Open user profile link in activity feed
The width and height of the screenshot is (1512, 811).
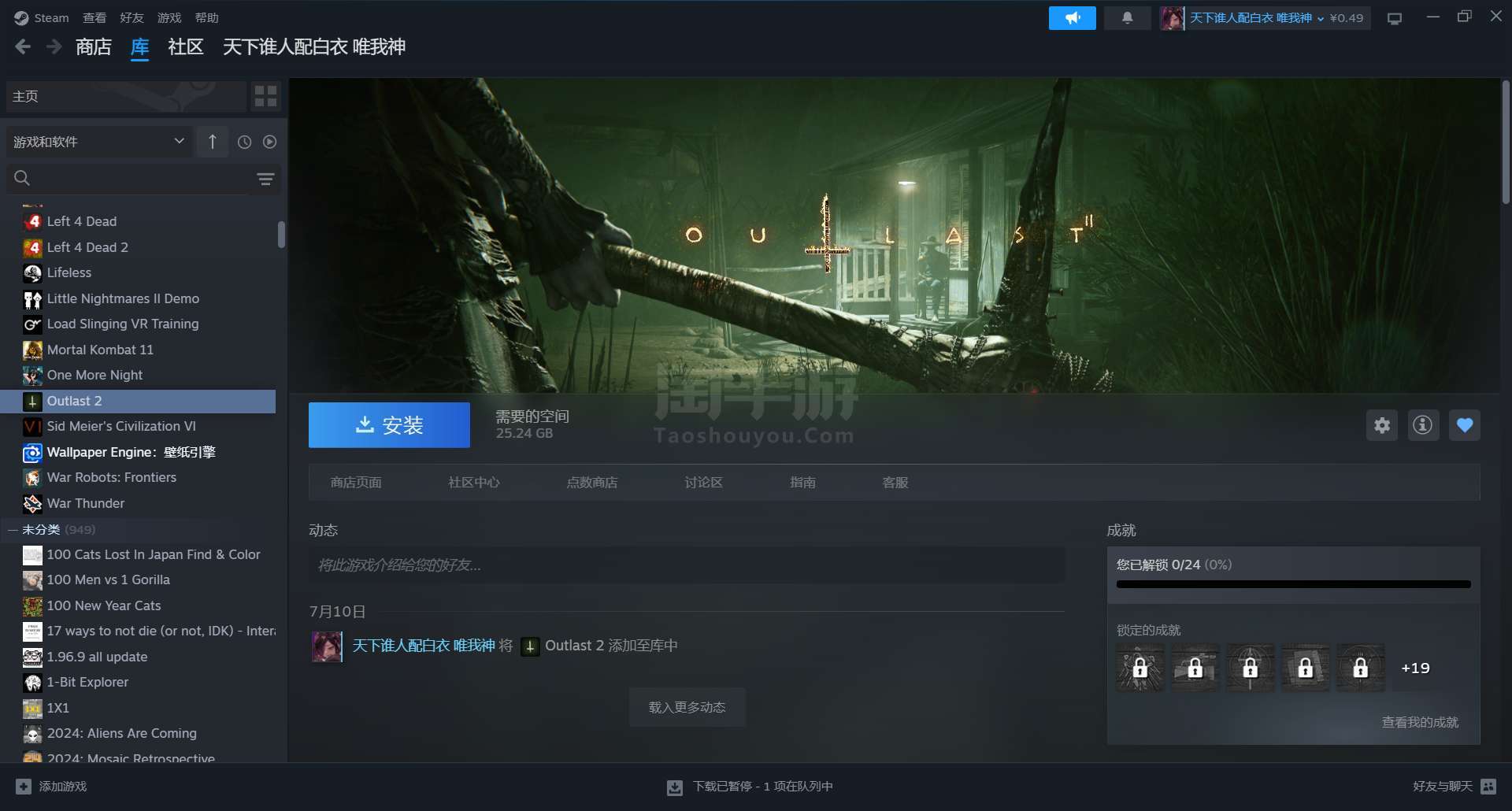click(423, 646)
